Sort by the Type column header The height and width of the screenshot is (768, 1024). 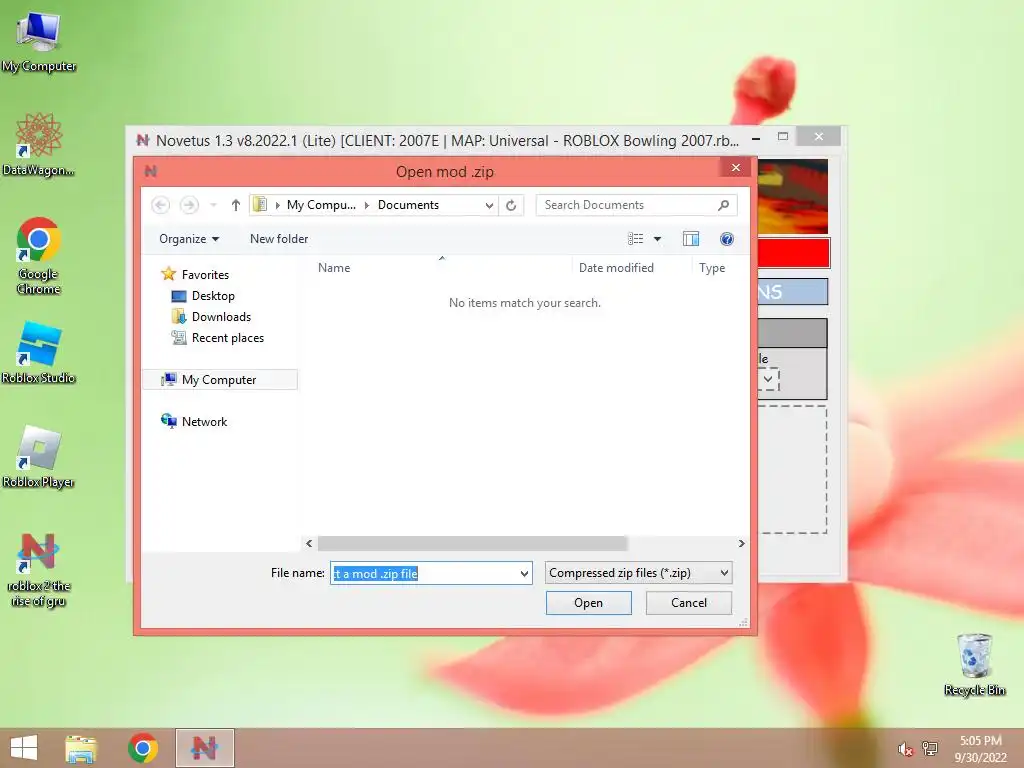tap(712, 268)
